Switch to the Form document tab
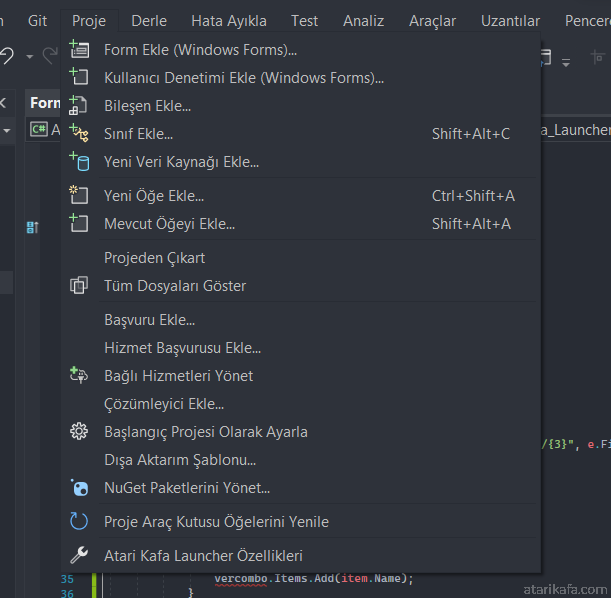 (x=44, y=103)
